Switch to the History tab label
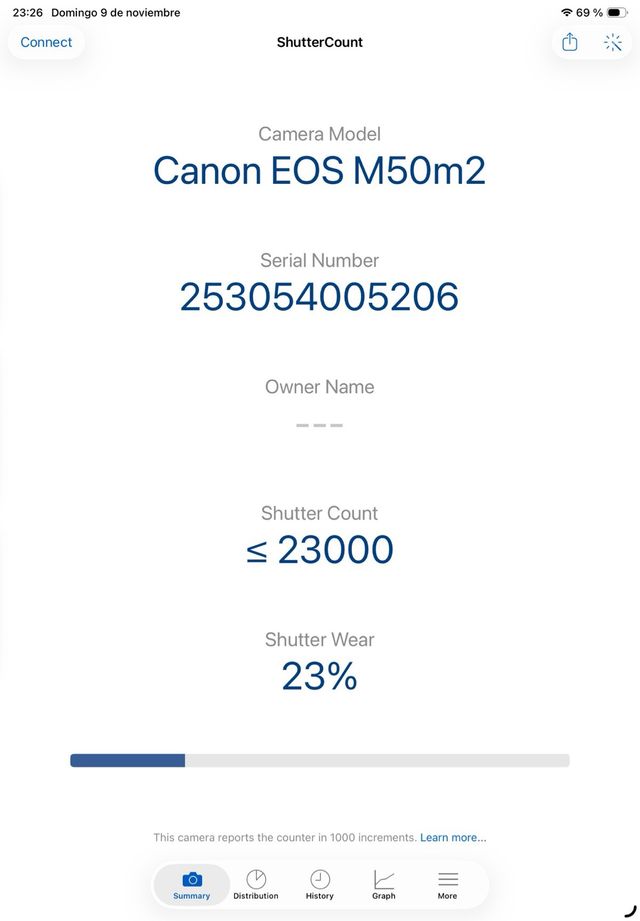Image resolution: width=640 pixels, height=921 pixels. [320, 896]
